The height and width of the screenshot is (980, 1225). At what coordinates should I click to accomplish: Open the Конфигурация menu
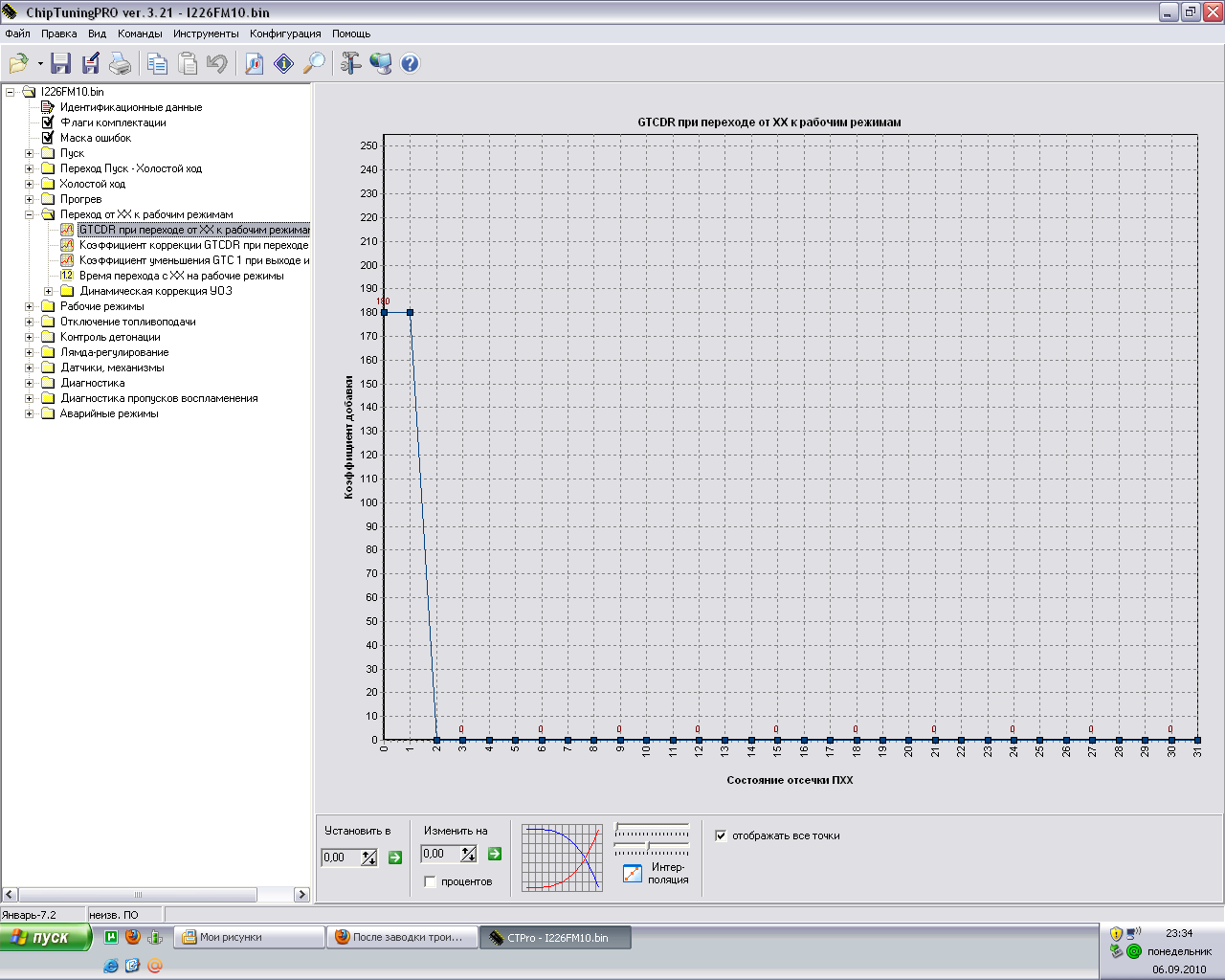click(285, 33)
